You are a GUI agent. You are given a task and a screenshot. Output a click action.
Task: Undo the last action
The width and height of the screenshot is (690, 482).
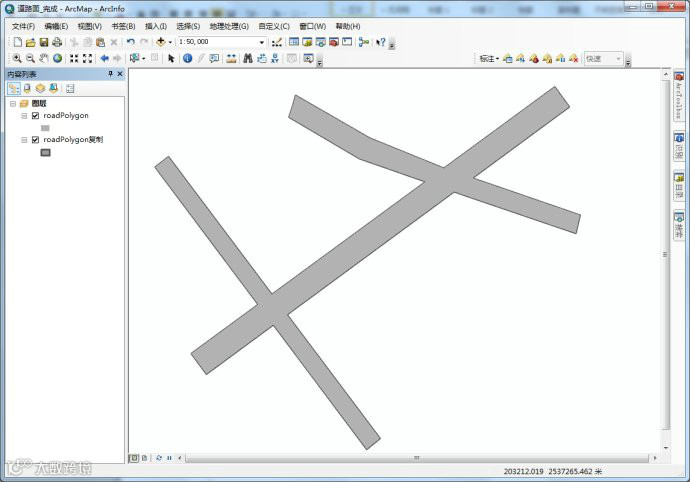tap(131, 42)
